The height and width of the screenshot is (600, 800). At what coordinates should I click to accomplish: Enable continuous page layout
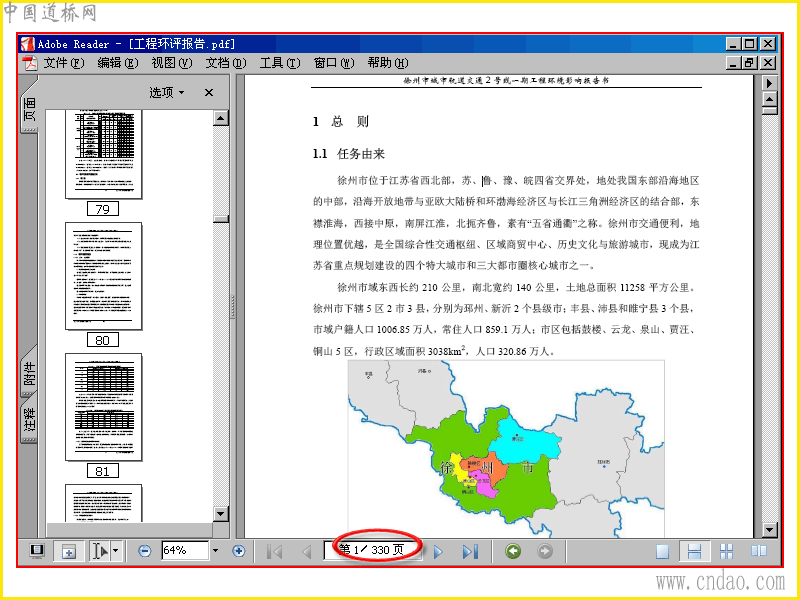[694, 552]
